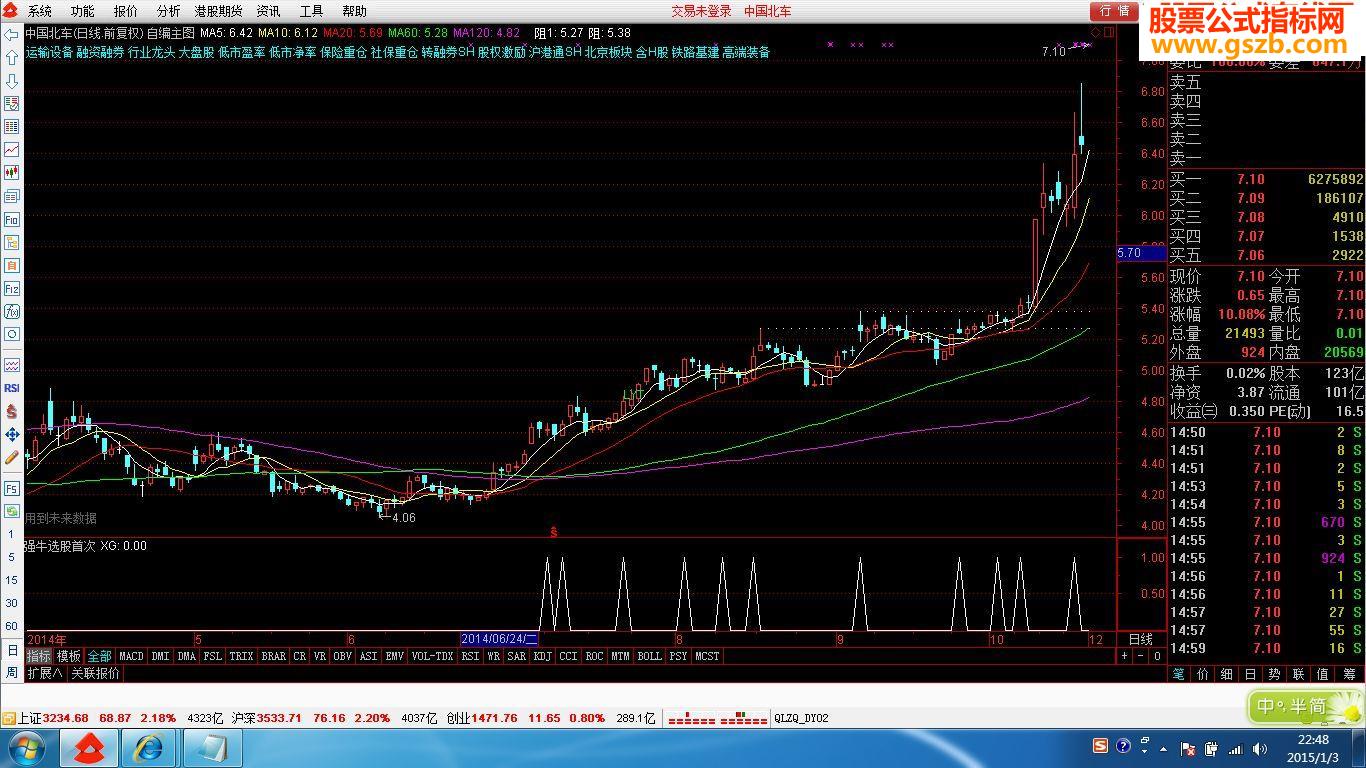This screenshot has width=1366, height=768.
Task: Click the up arrow icon in left sidebar
Action: coord(12,57)
